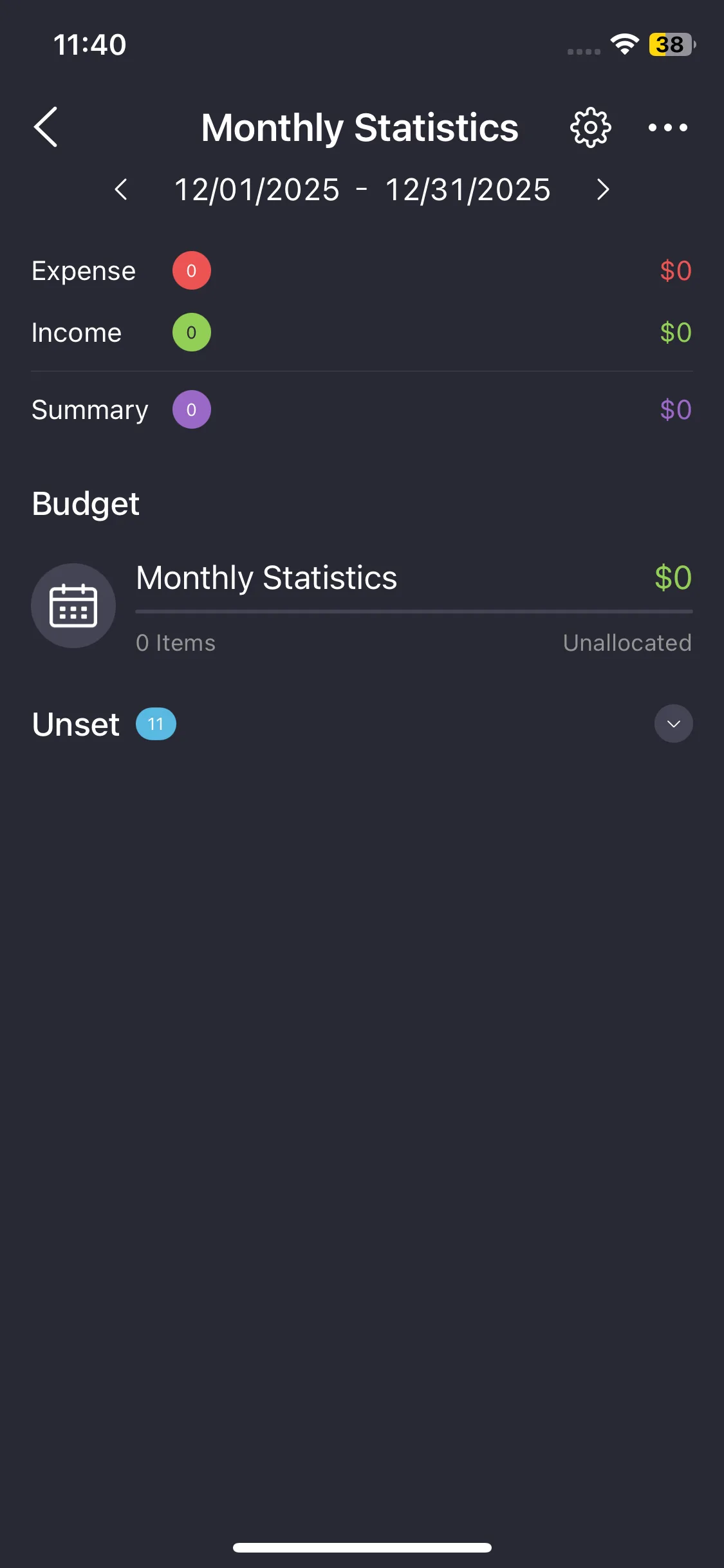The height and width of the screenshot is (1568, 724).
Task: Advance to next month with right chevron
Action: click(x=602, y=189)
